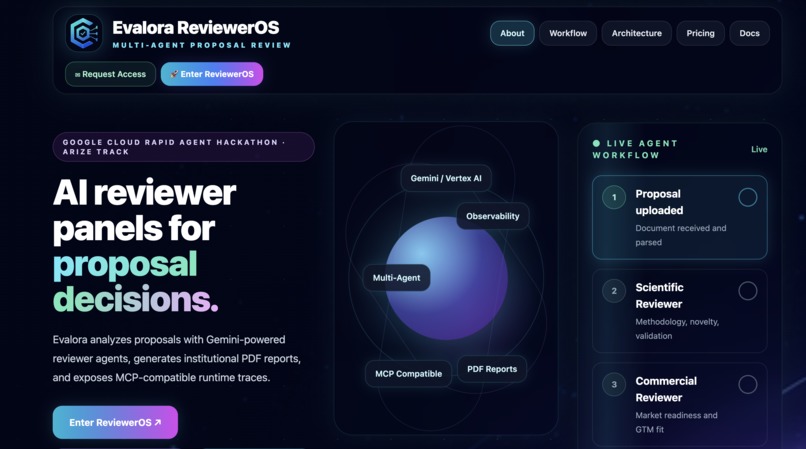806x449 pixels.
Task: Click the Evalora ReviewerOS title text
Action: [x=196, y=28]
